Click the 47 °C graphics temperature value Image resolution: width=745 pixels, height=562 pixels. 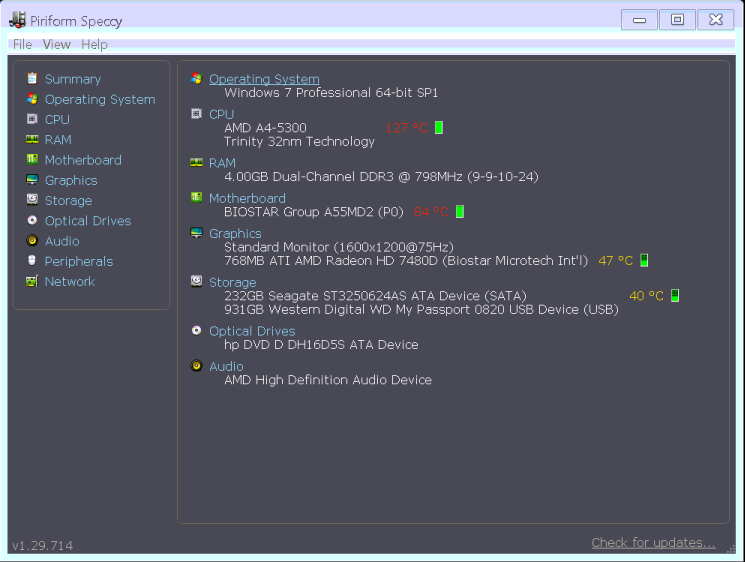(615, 261)
